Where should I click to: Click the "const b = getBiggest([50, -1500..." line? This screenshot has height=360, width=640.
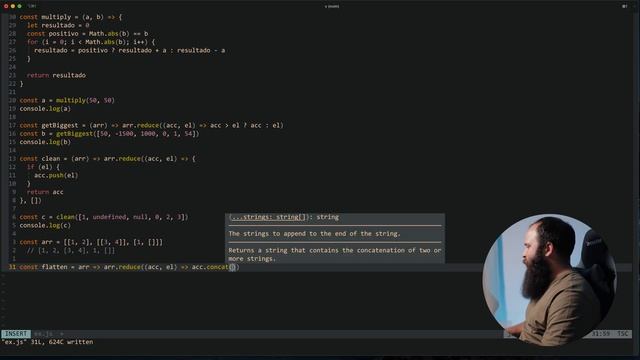point(109,133)
